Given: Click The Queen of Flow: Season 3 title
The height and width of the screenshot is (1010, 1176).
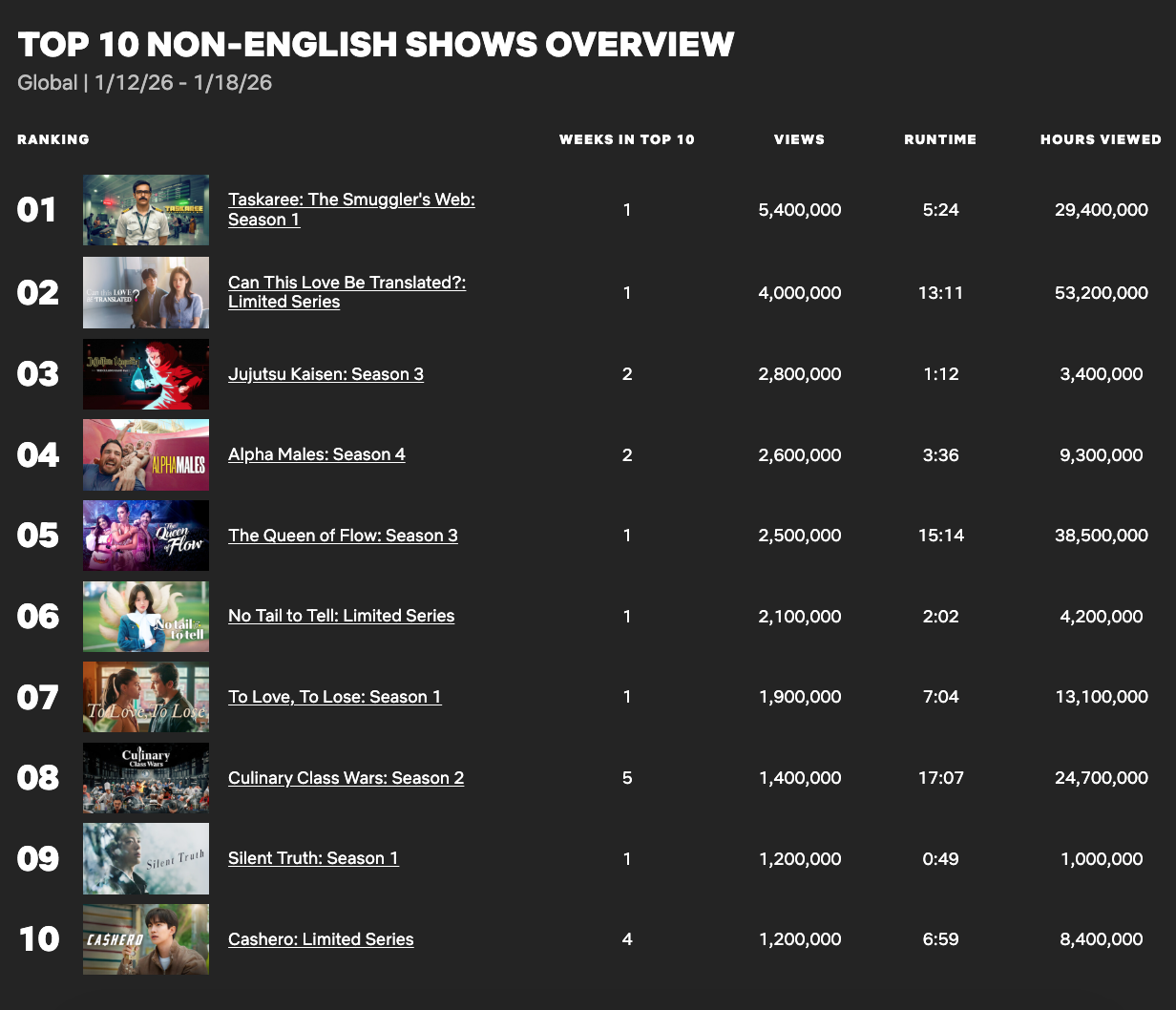Looking at the screenshot, I should pos(343,536).
